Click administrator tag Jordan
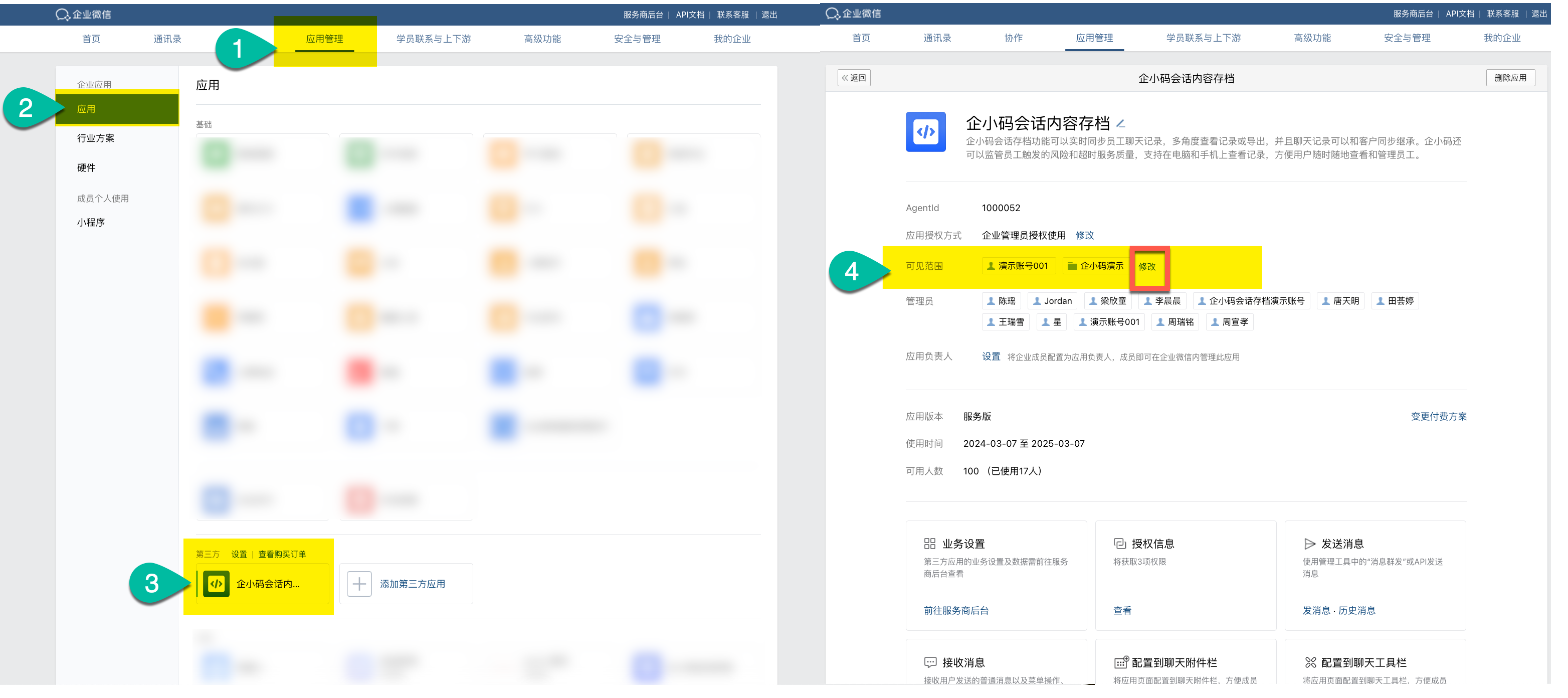 click(1052, 301)
